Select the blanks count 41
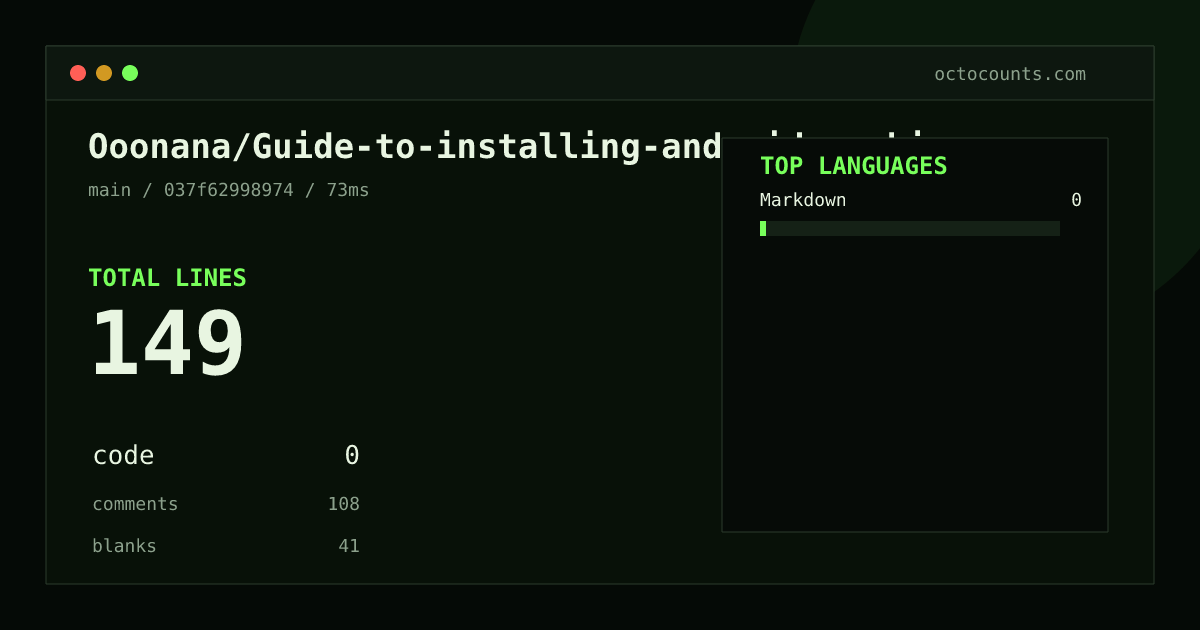This screenshot has width=1200, height=630. tap(349, 546)
